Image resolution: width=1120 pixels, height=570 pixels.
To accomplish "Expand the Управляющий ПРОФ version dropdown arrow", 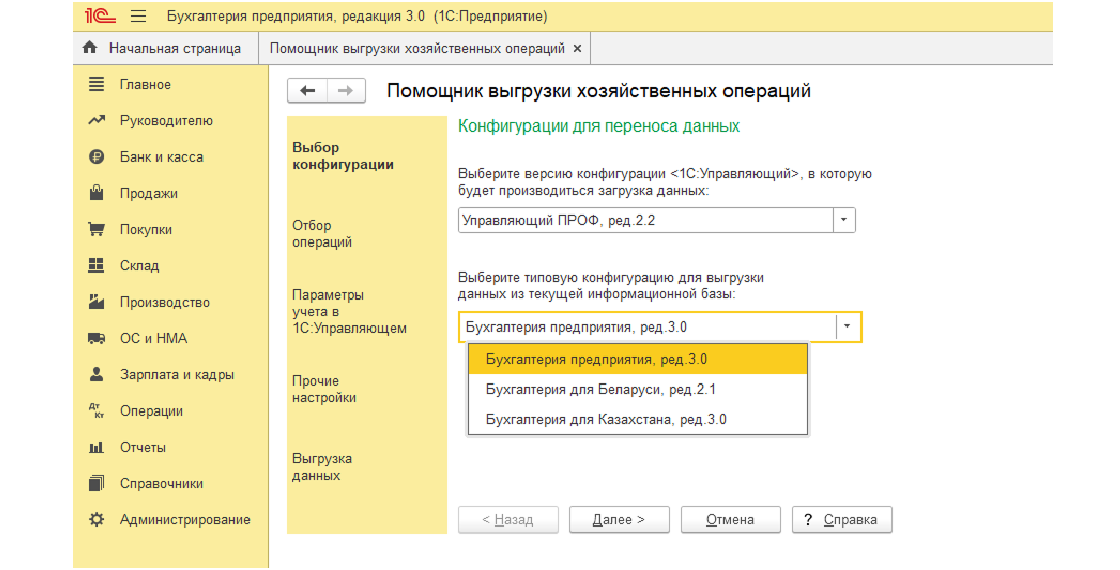I will tap(844, 220).
